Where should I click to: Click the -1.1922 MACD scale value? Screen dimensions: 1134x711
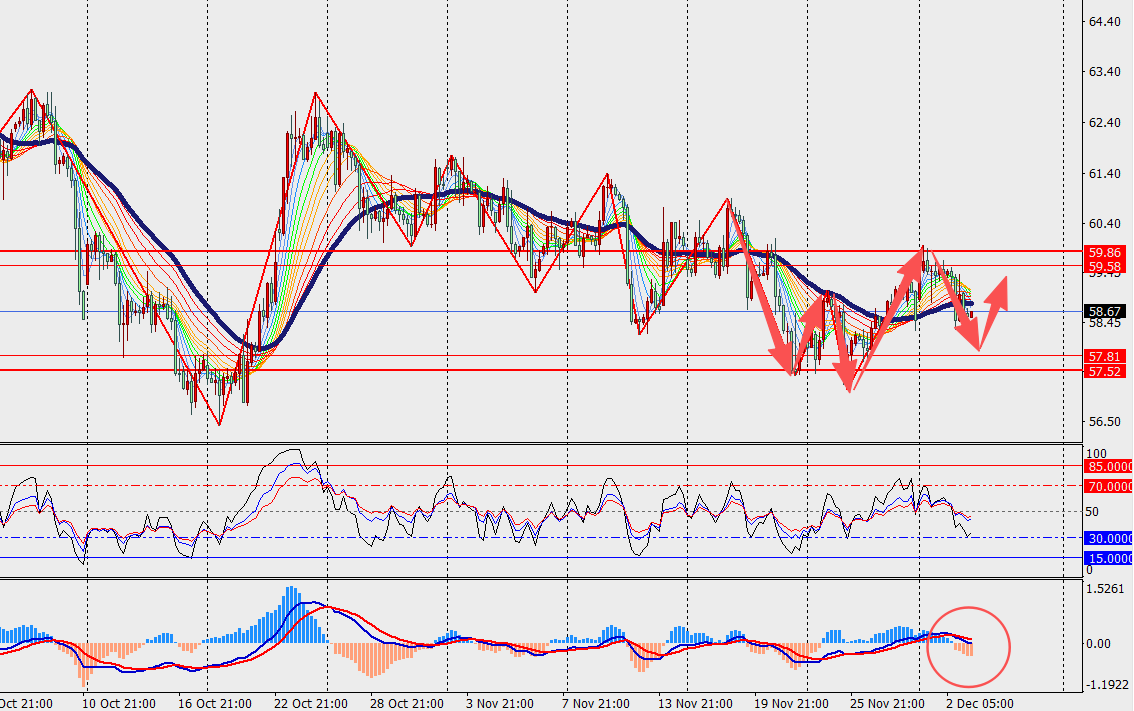tap(1105, 686)
